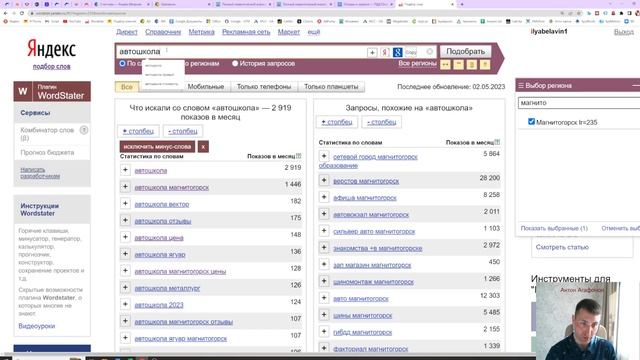The image size is (640, 360).
Task: Click the «исключить минус-слова» button
Action: click(x=157, y=147)
